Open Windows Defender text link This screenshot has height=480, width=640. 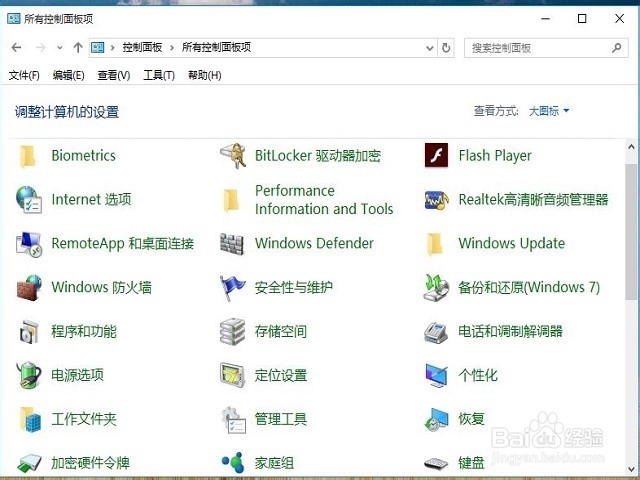pos(314,244)
